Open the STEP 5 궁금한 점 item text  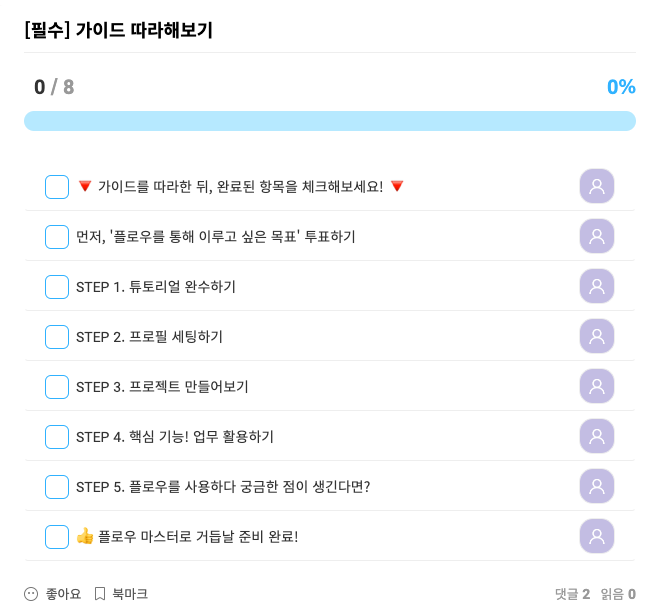[x=223, y=487]
